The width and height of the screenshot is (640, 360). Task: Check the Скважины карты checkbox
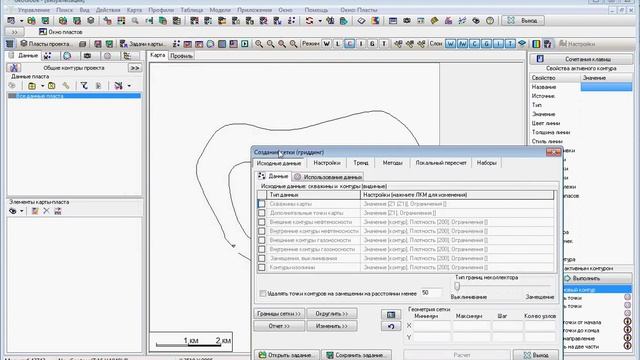pos(262,204)
